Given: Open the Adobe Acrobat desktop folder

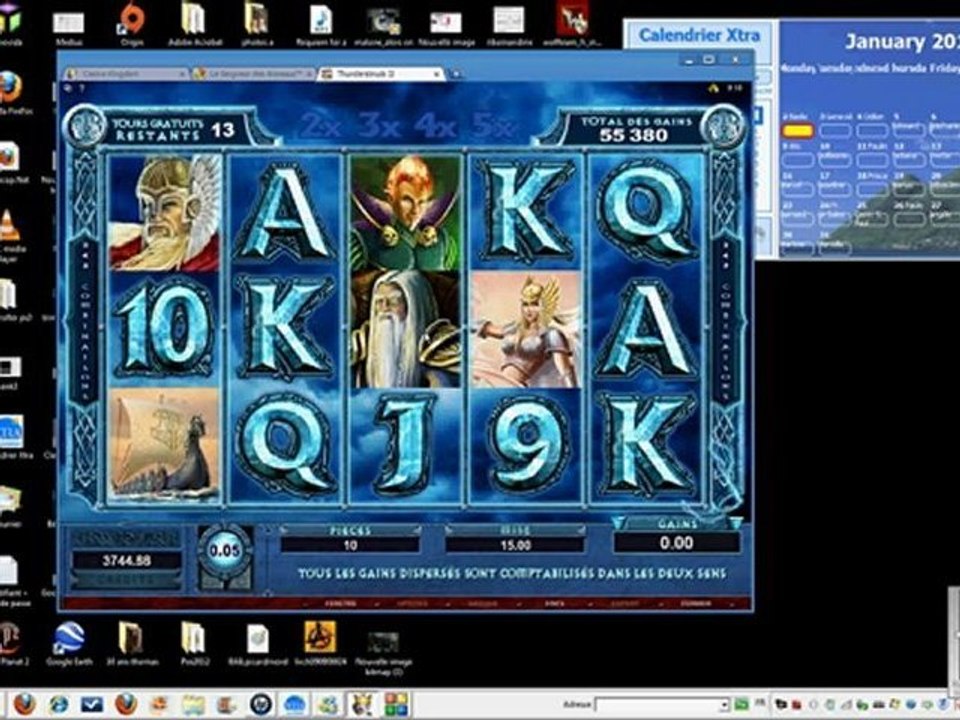Looking at the screenshot, I should (194, 22).
